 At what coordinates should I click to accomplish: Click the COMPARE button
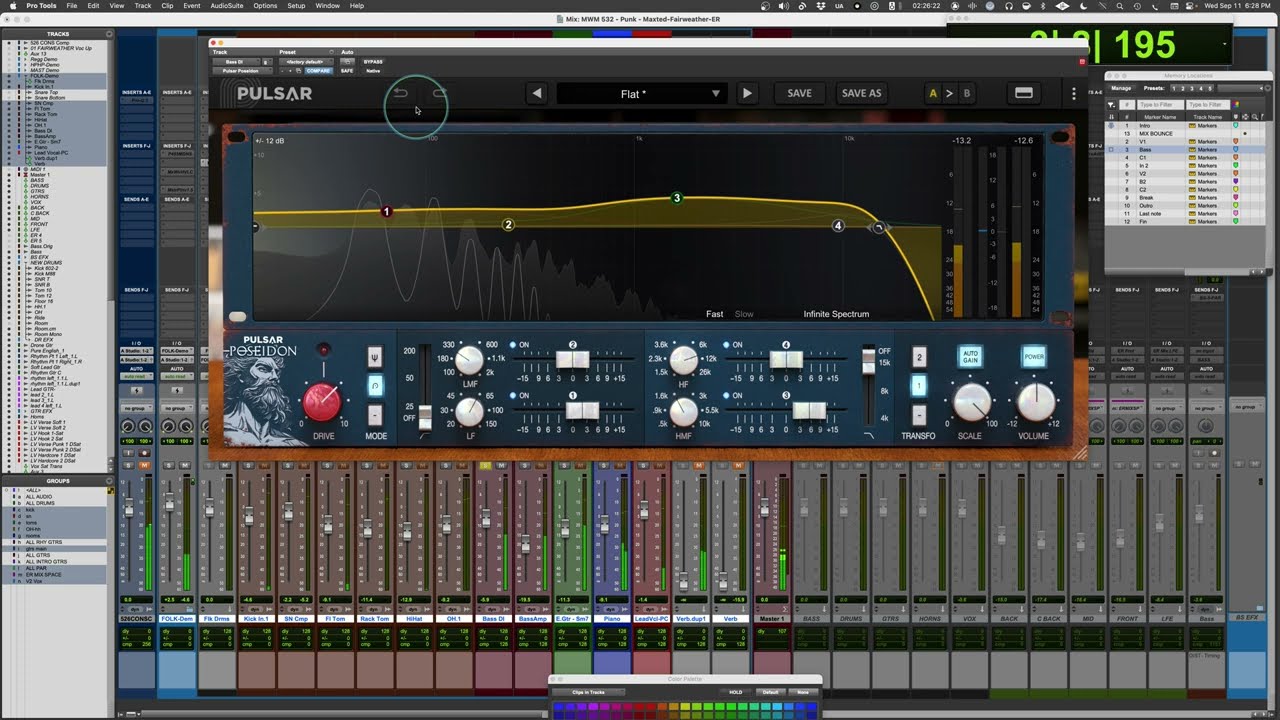[x=318, y=71]
